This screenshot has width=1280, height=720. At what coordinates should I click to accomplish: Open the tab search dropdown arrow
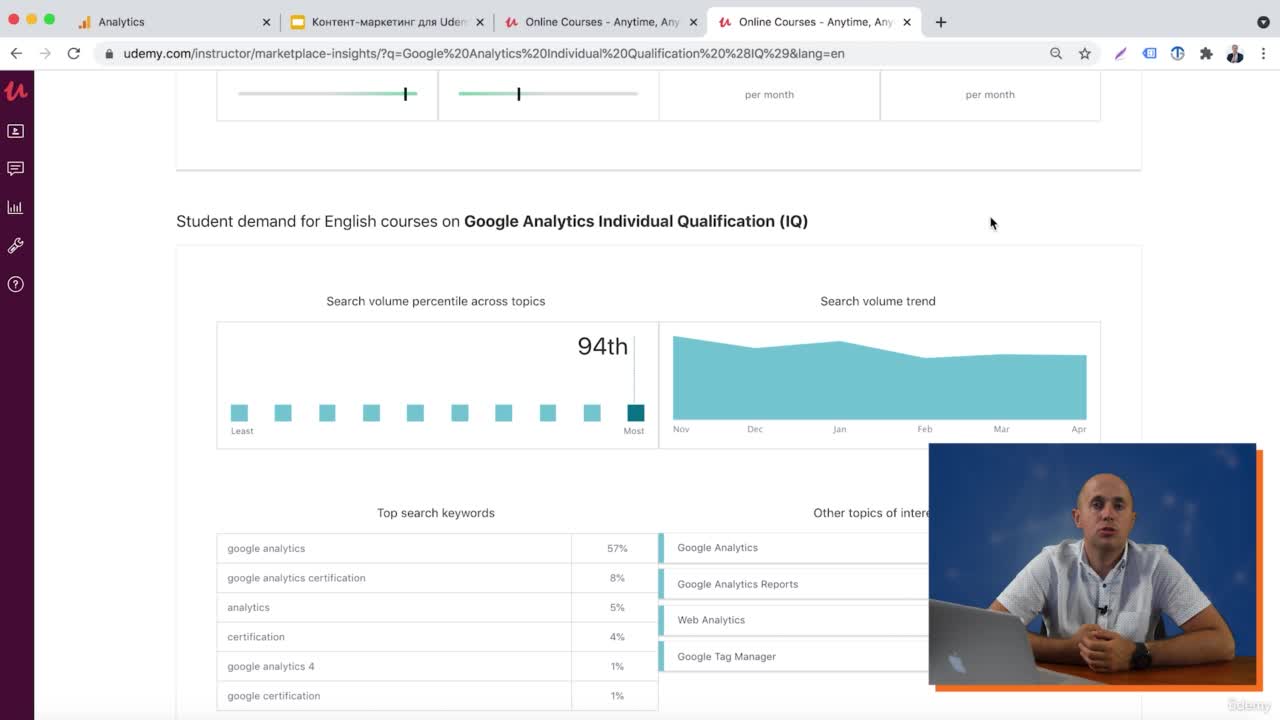click(x=1263, y=22)
